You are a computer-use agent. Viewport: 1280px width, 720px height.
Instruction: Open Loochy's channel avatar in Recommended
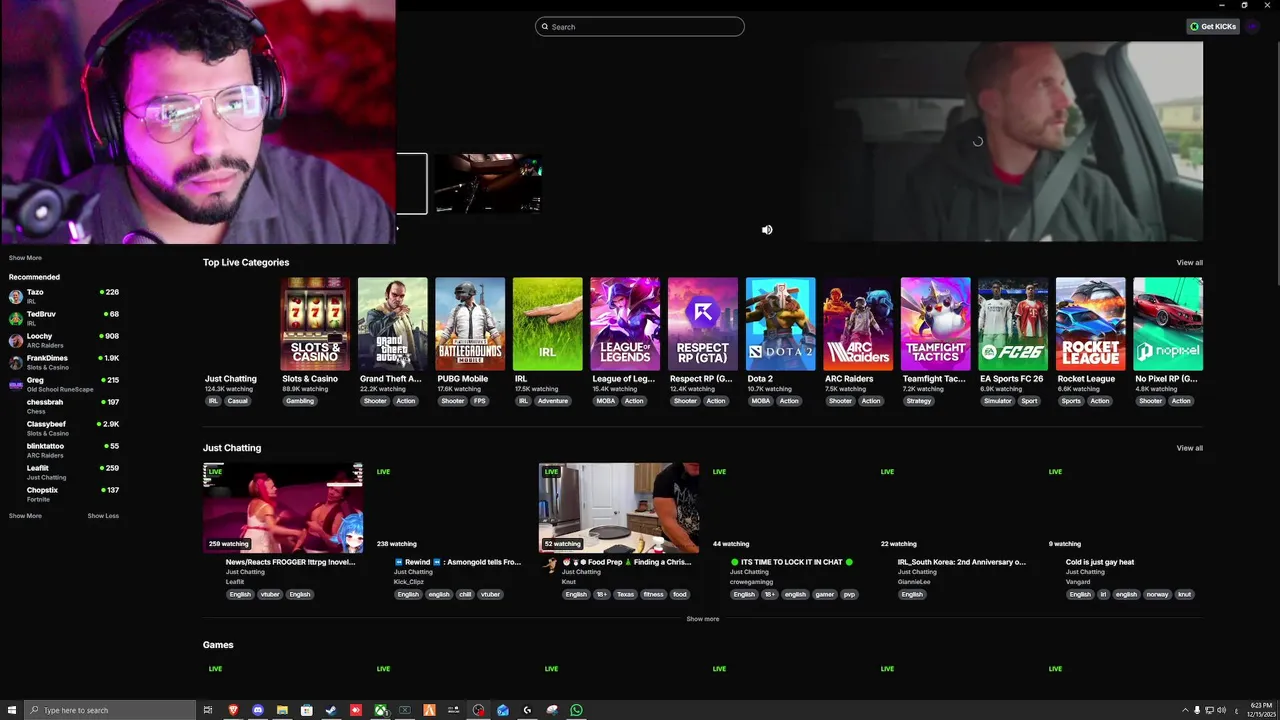tap(16, 341)
